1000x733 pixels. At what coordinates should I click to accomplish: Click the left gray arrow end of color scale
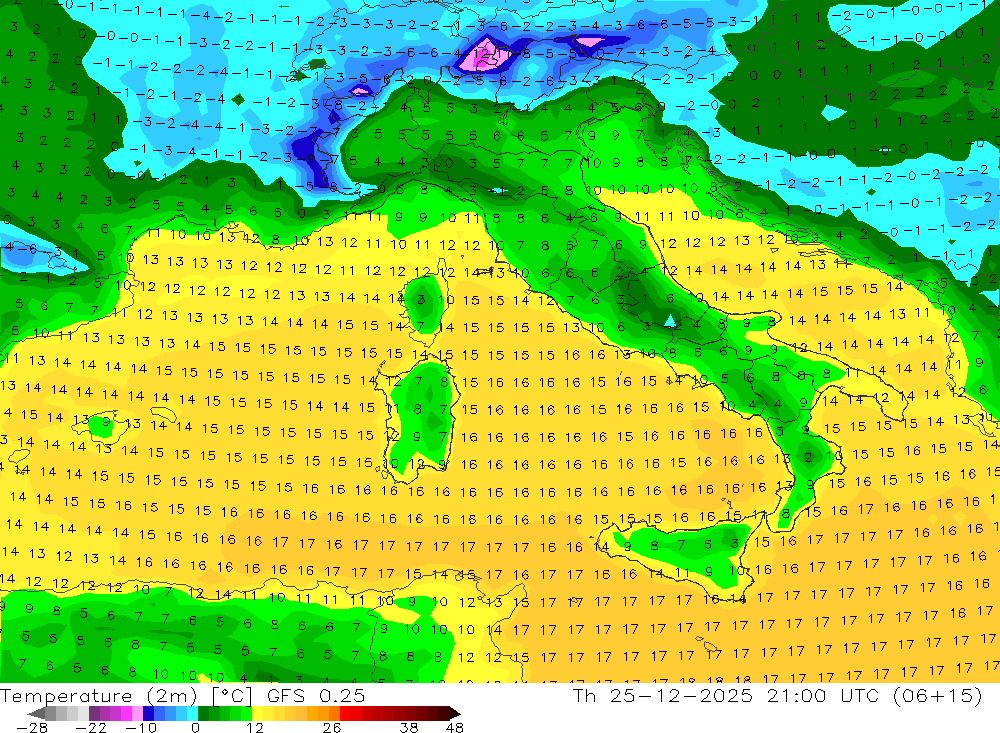coord(36,714)
